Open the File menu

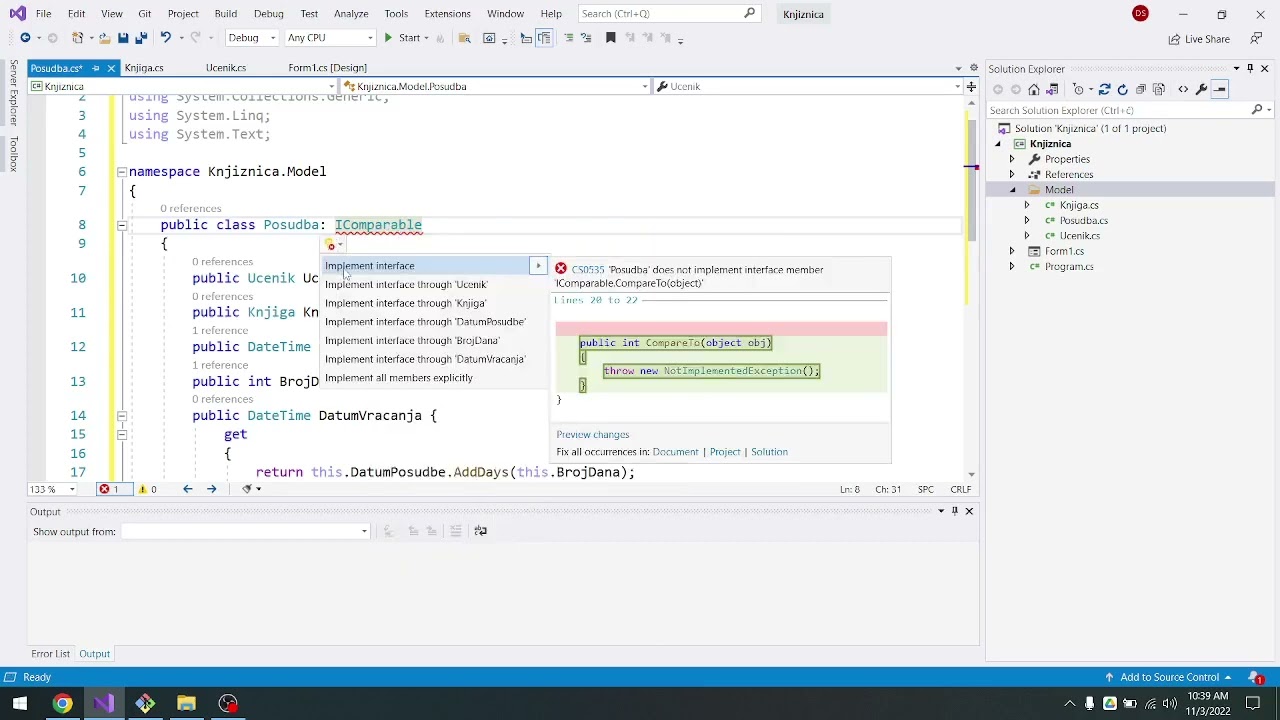click(43, 14)
